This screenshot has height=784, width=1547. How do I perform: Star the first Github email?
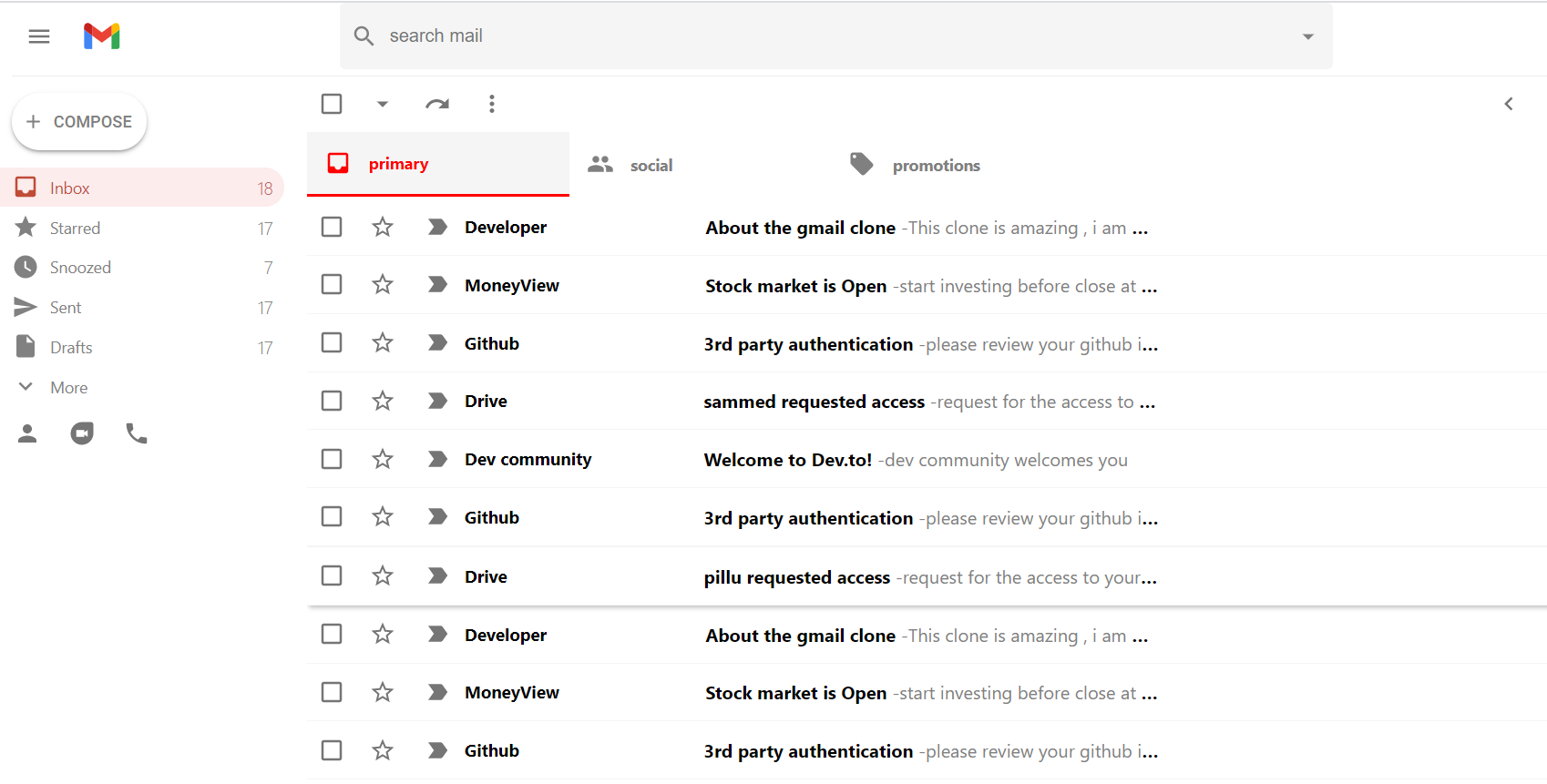pyautogui.click(x=383, y=342)
